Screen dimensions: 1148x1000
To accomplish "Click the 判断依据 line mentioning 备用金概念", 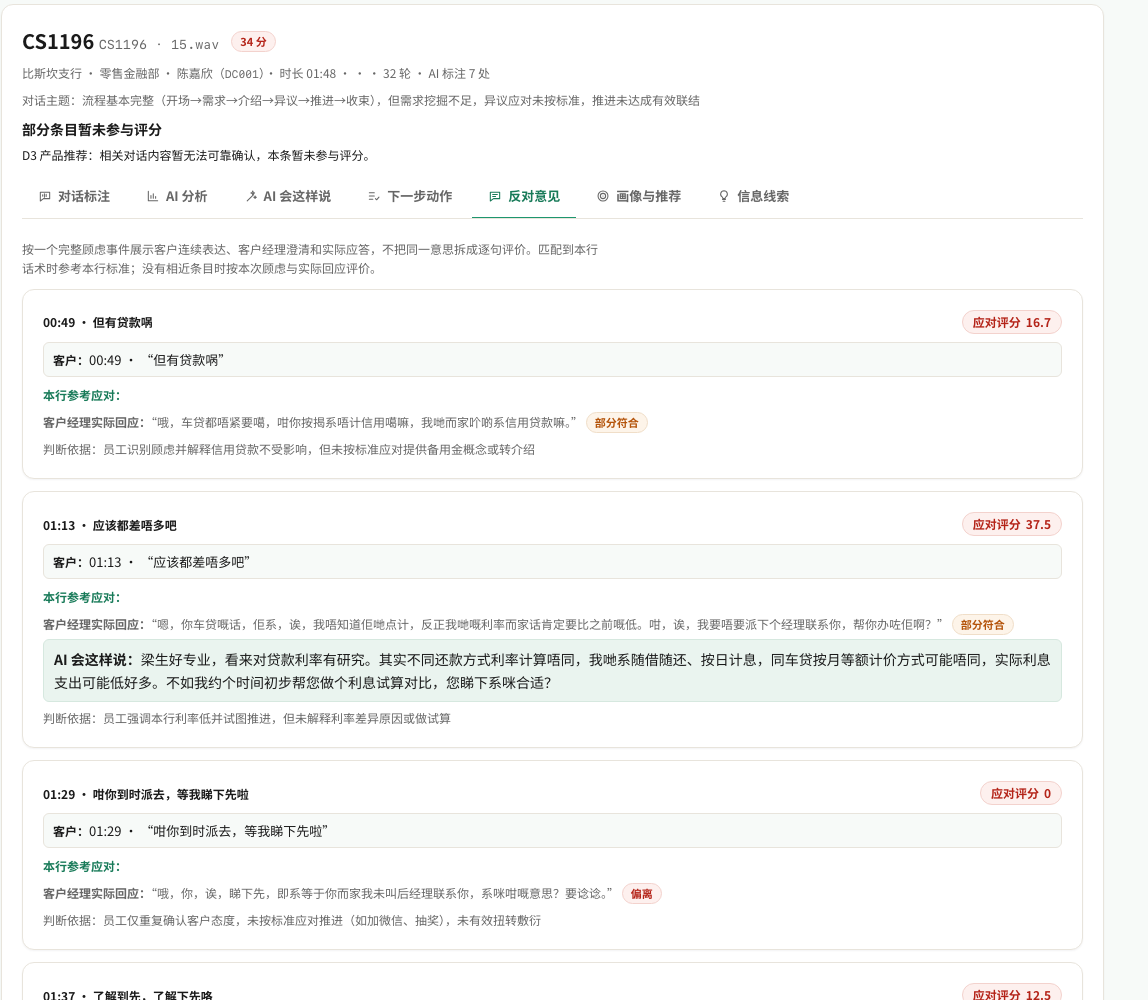I will (x=288, y=449).
